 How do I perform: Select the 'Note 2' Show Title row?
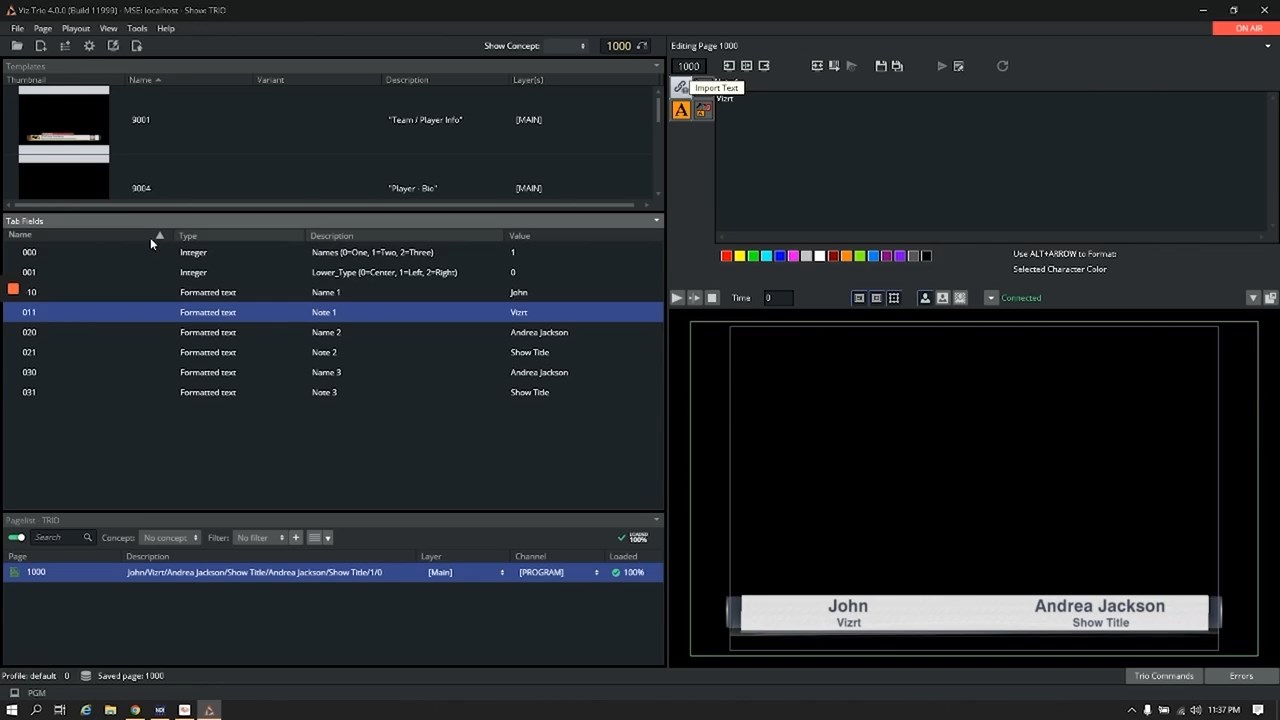332,352
